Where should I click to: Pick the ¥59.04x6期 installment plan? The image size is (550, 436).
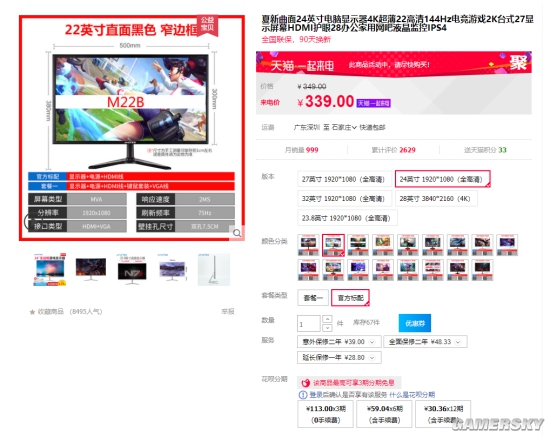coord(384,414)
